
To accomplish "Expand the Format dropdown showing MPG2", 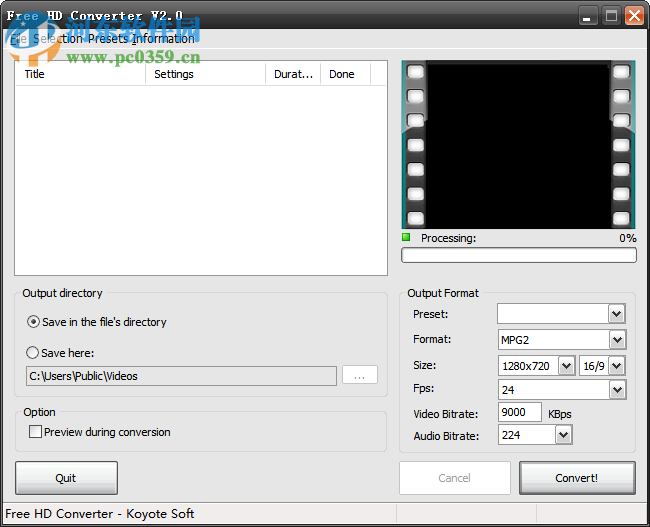I will 617,340.
